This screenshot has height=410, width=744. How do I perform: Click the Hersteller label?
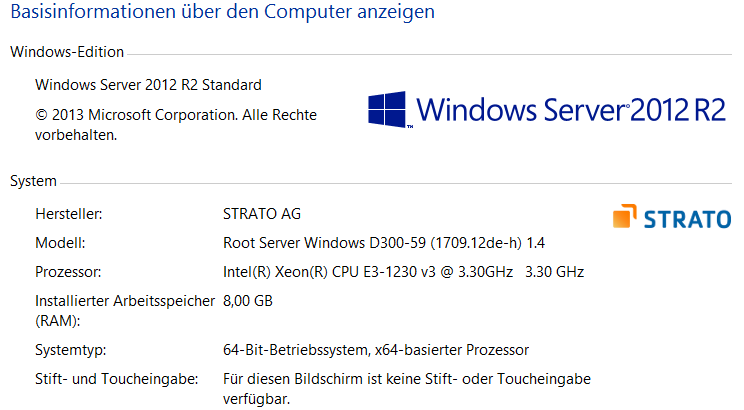69,214
